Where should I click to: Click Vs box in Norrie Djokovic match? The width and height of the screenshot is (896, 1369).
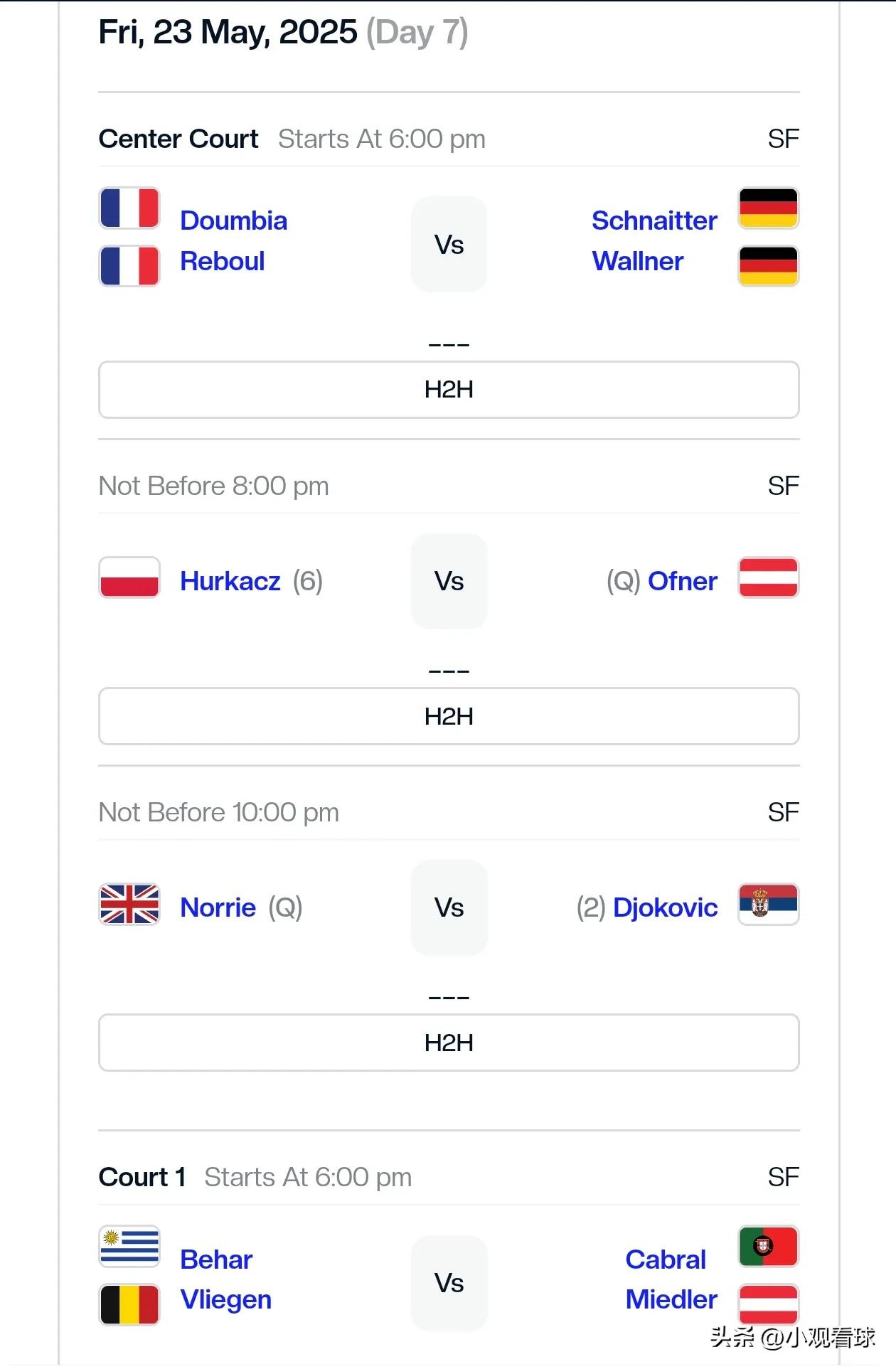pos(449,907)
